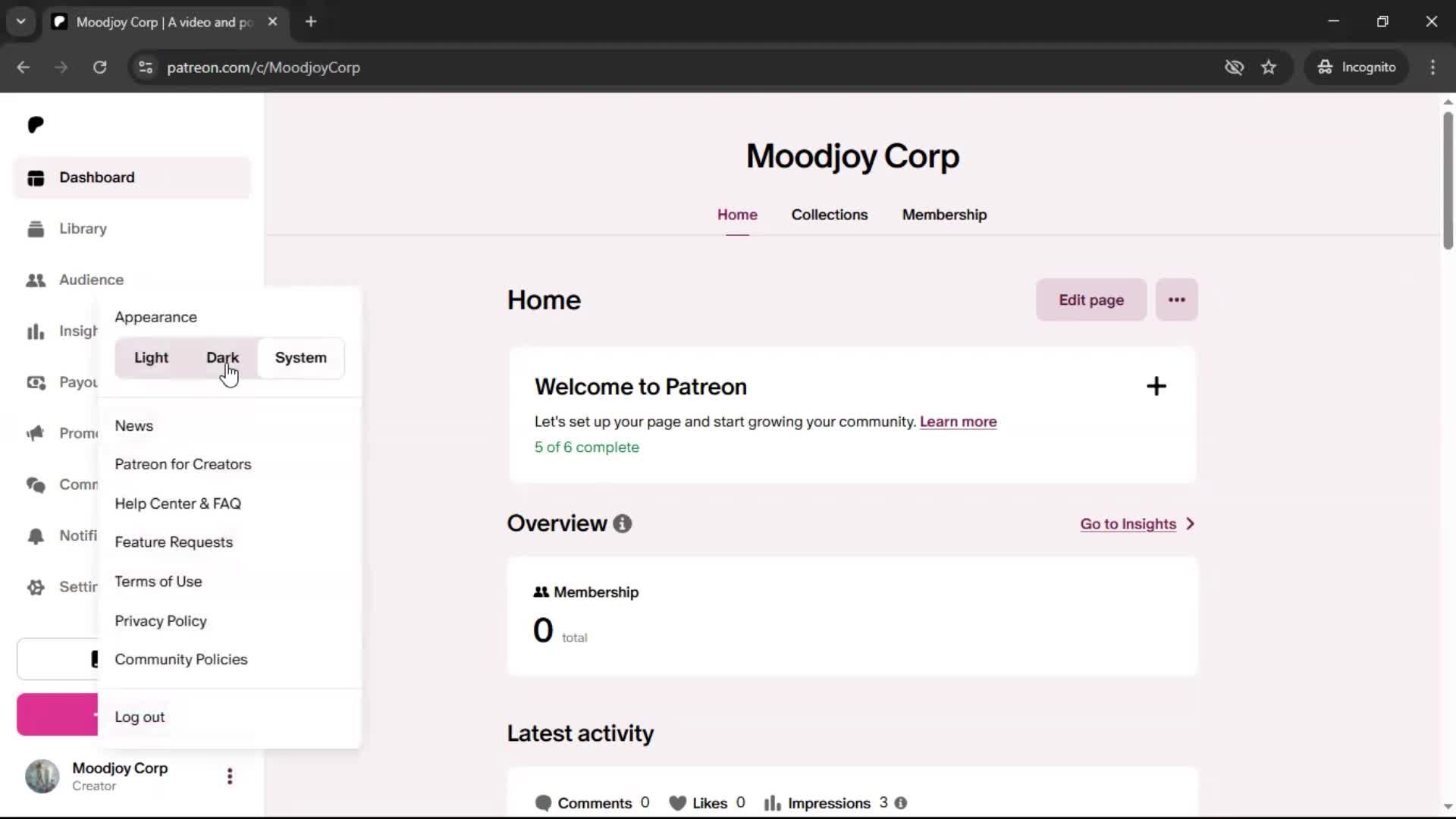Switch to the Membership tab
Image resolution: width=1456 pixels, height=819 pixels.
pos(944,215)
